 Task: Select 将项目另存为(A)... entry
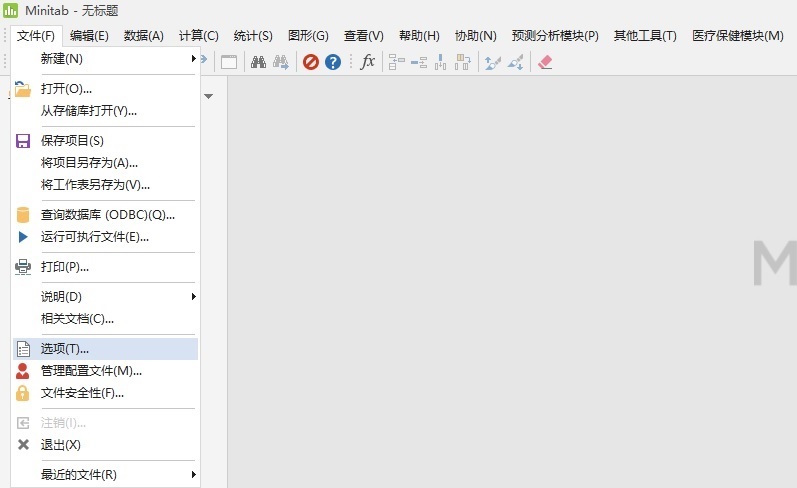105,163
